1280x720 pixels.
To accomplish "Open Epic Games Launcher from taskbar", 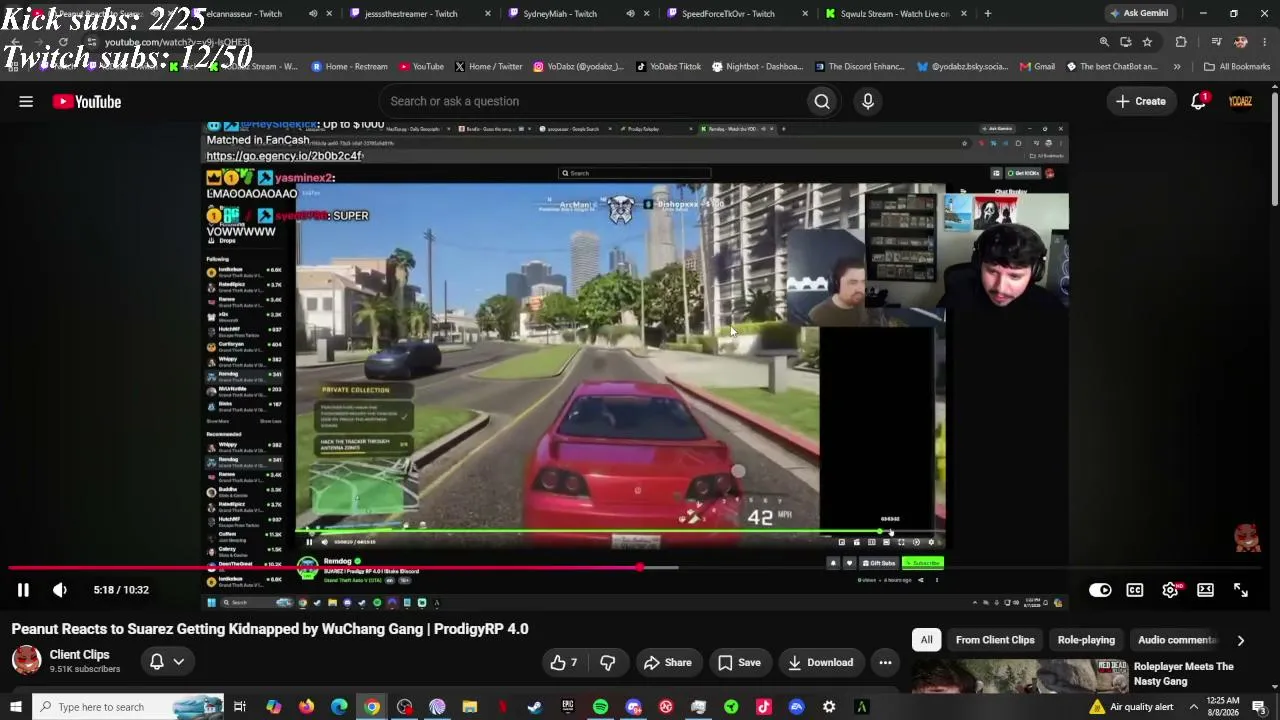I will point(568,707).
